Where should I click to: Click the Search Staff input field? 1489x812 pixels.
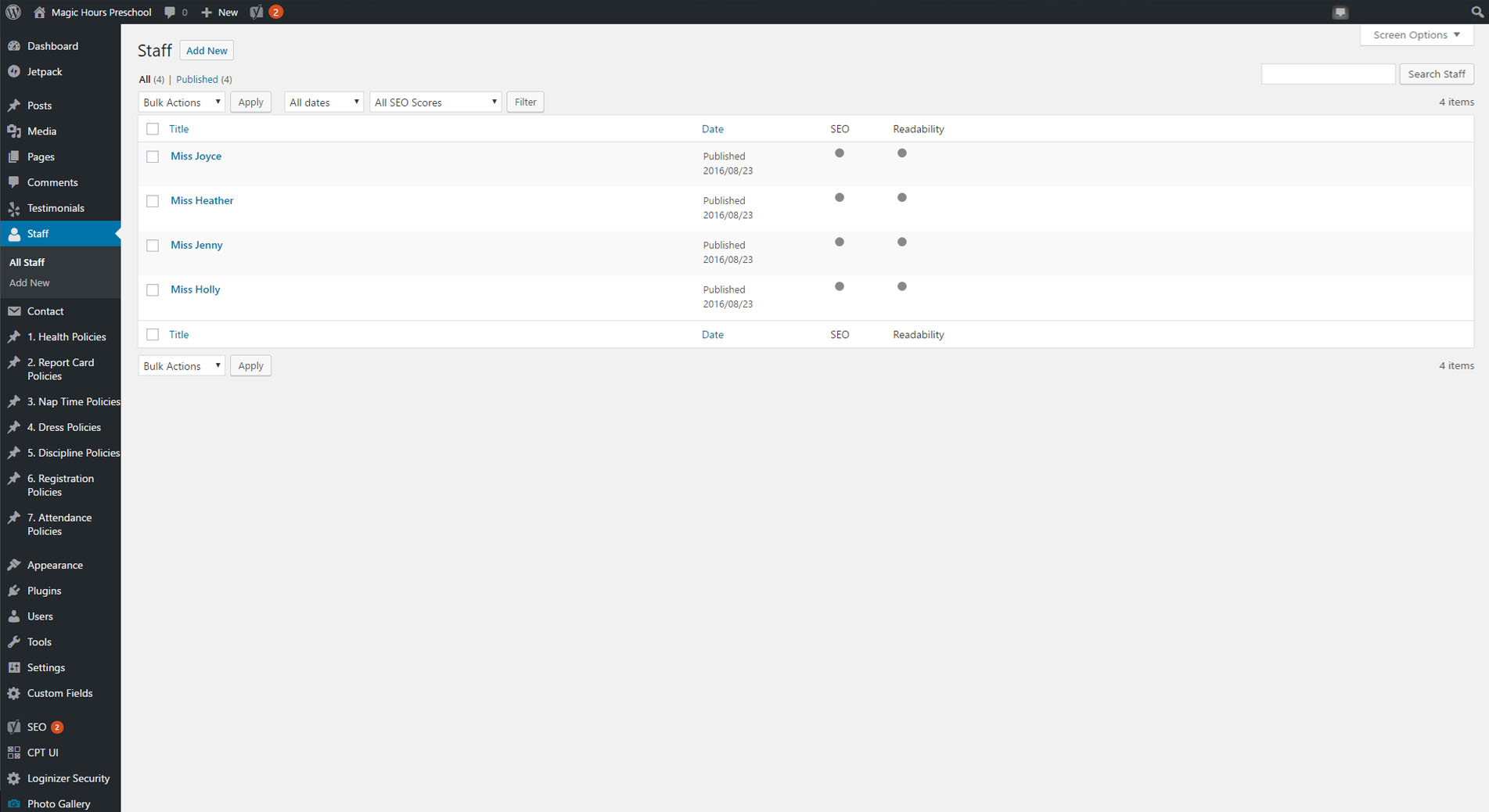1328,74
